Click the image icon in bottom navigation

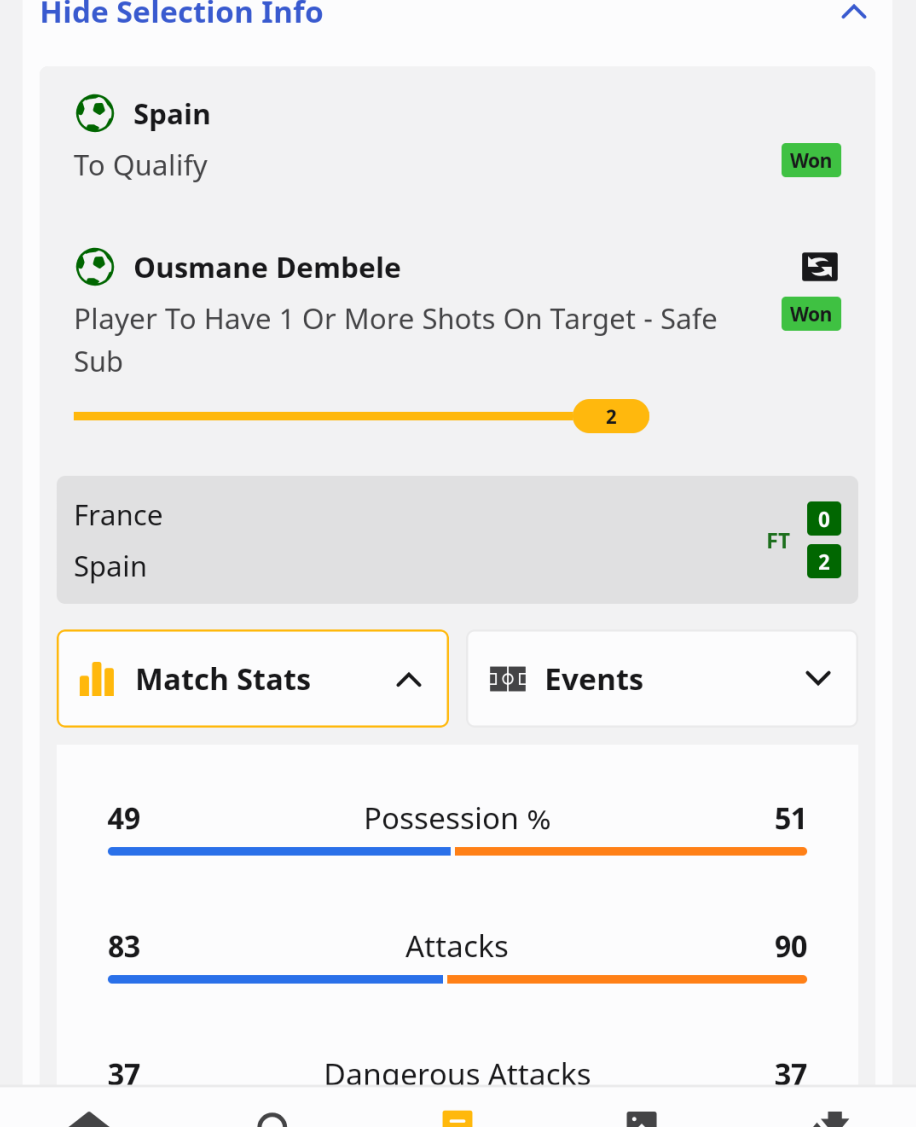point(641,1119)
